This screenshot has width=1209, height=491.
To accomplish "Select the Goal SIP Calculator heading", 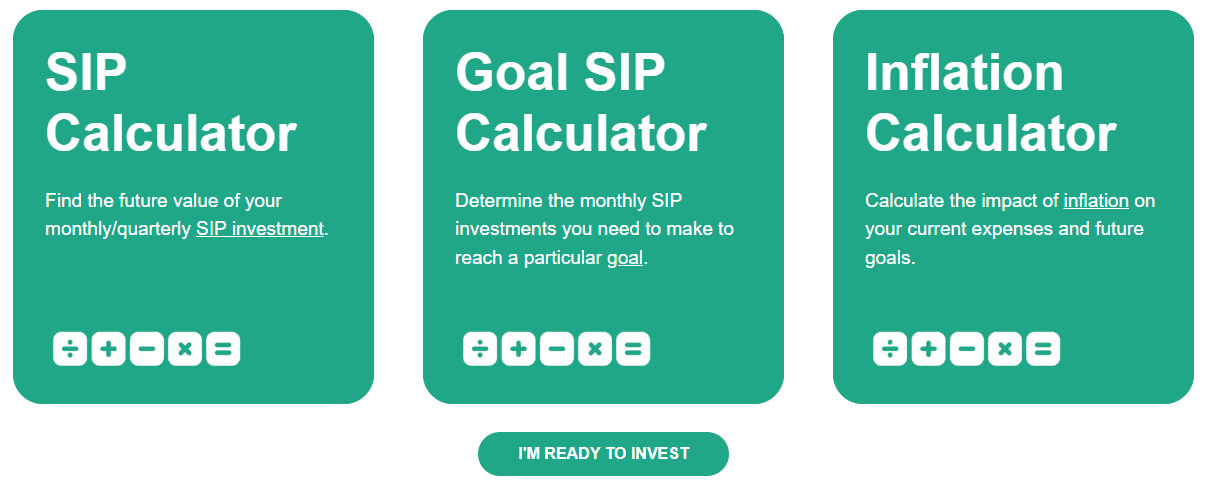I will [581, 103].
